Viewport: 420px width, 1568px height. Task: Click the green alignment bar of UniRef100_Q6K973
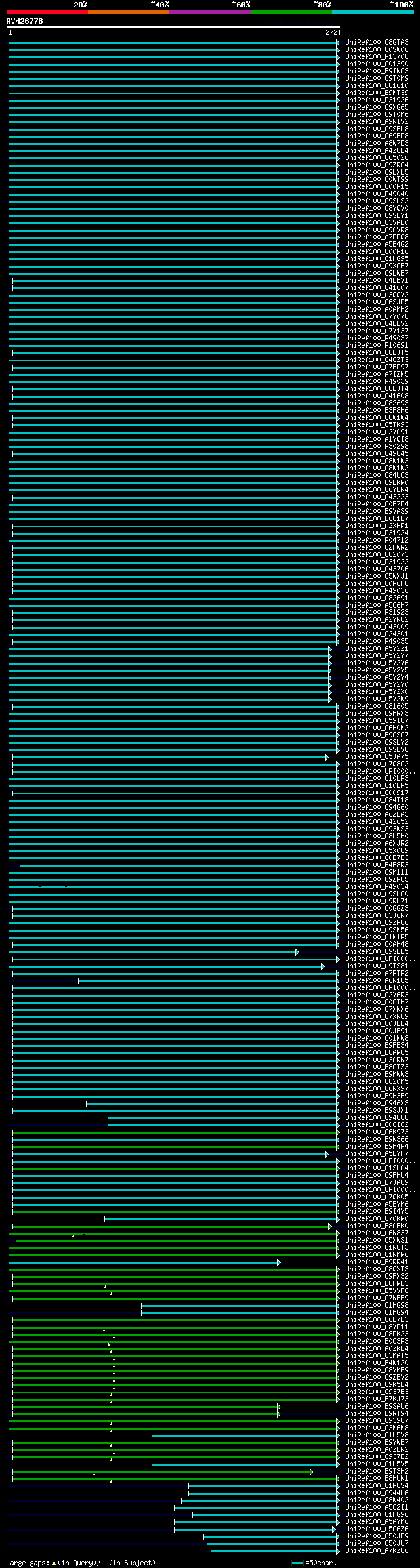click(176, 1132)
